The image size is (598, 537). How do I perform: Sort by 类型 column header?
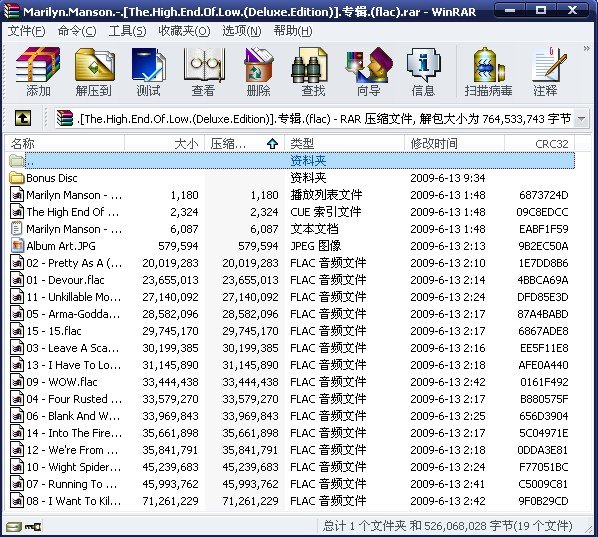(x=344, y=143)
